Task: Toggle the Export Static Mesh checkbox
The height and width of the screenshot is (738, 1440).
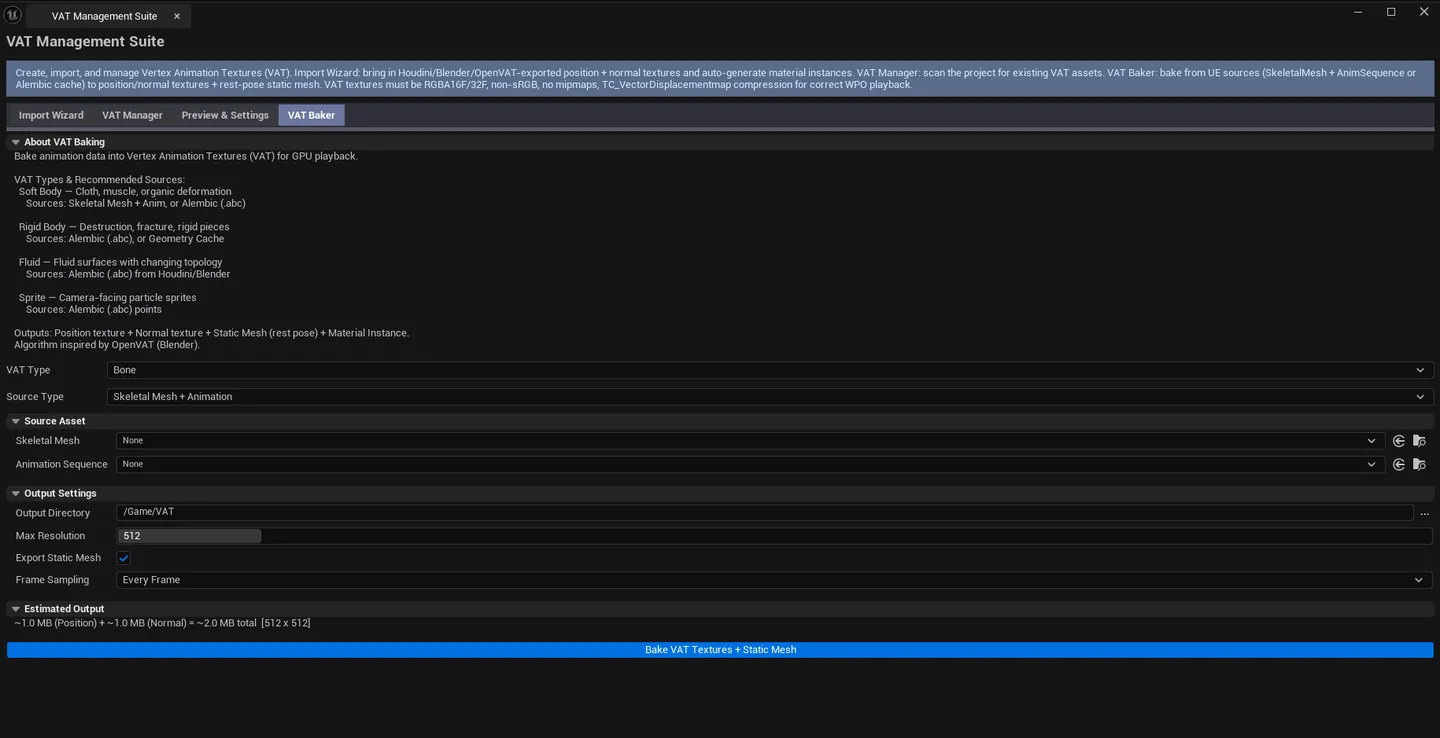Action: coord(124,558)
